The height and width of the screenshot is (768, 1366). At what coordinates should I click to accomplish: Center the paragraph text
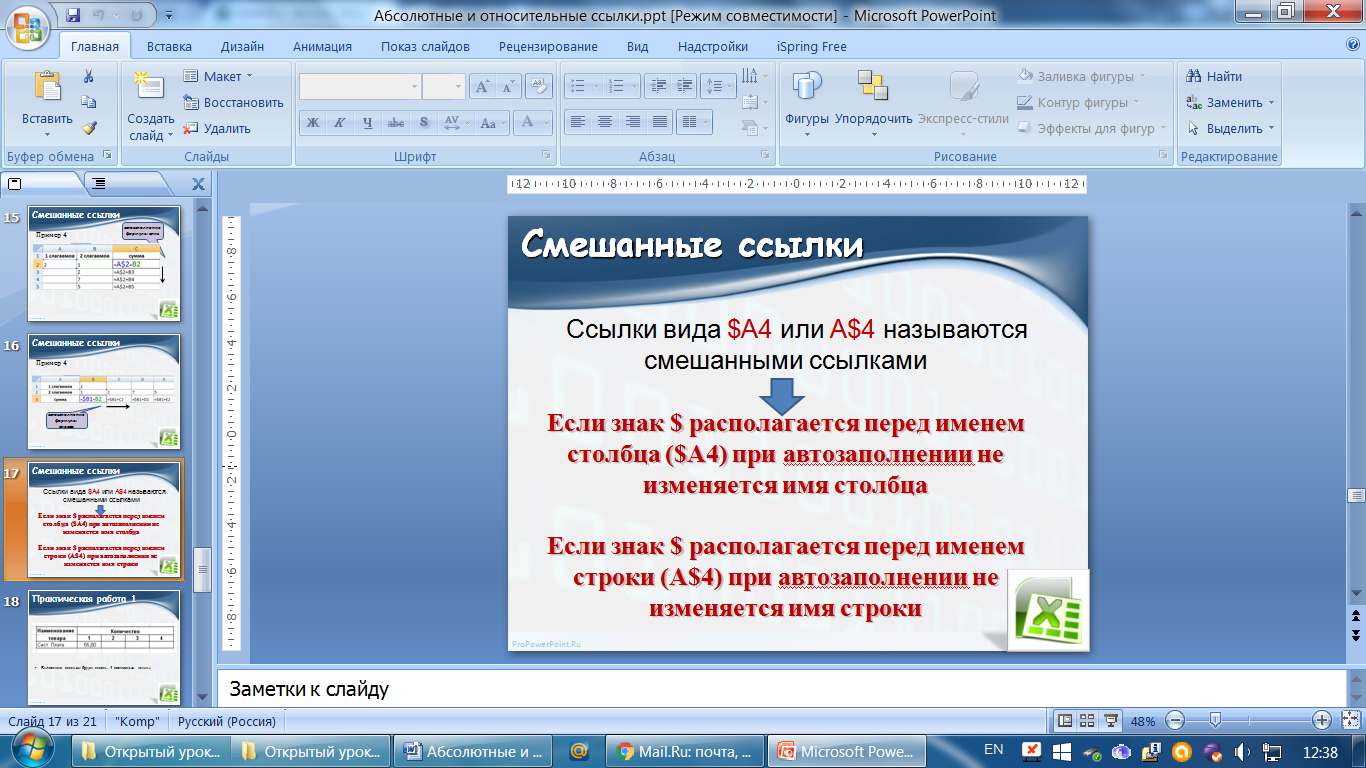pos(605,122)
